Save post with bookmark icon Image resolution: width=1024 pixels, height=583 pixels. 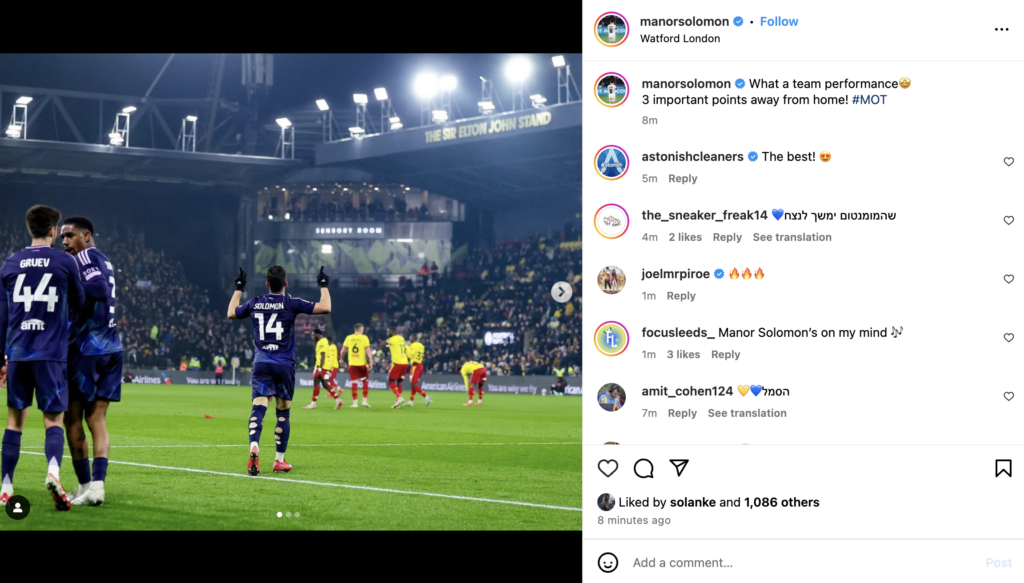[x=1003, y=468]
